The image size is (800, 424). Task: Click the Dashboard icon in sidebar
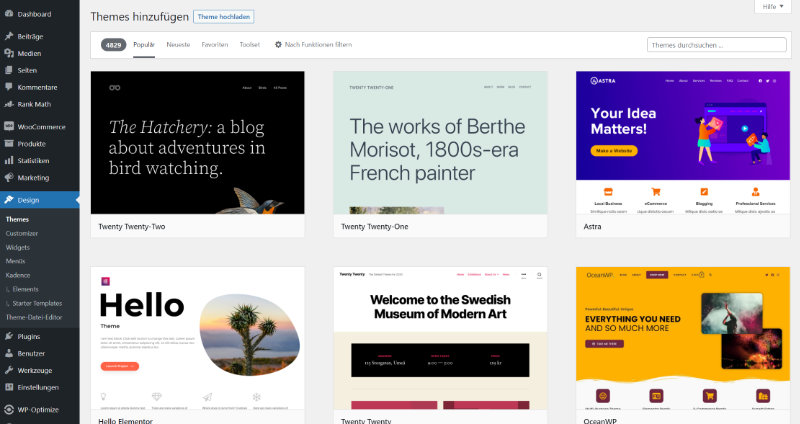coord(9,14)
